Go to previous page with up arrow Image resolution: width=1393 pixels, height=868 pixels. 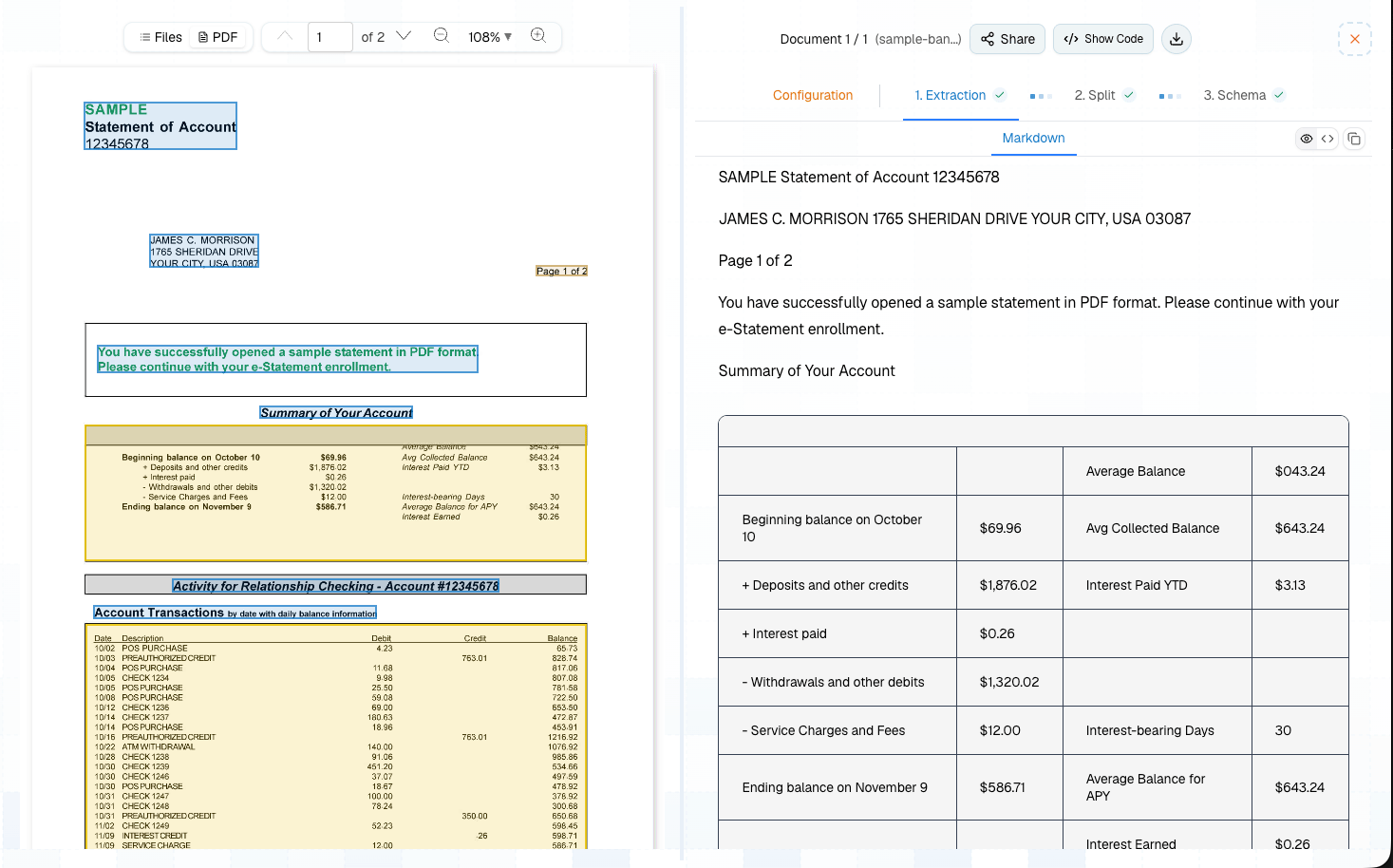click(285, 36)
